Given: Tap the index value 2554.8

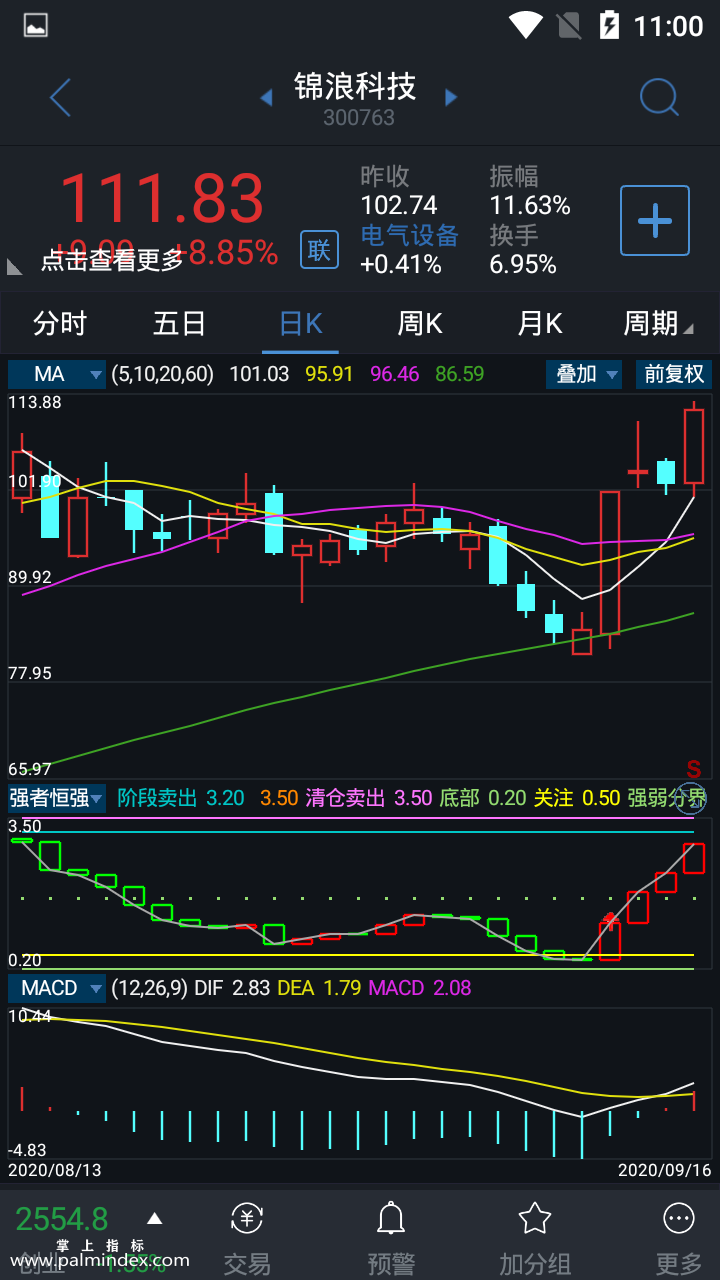Looking at the screenshot, I should [62, 1219].
